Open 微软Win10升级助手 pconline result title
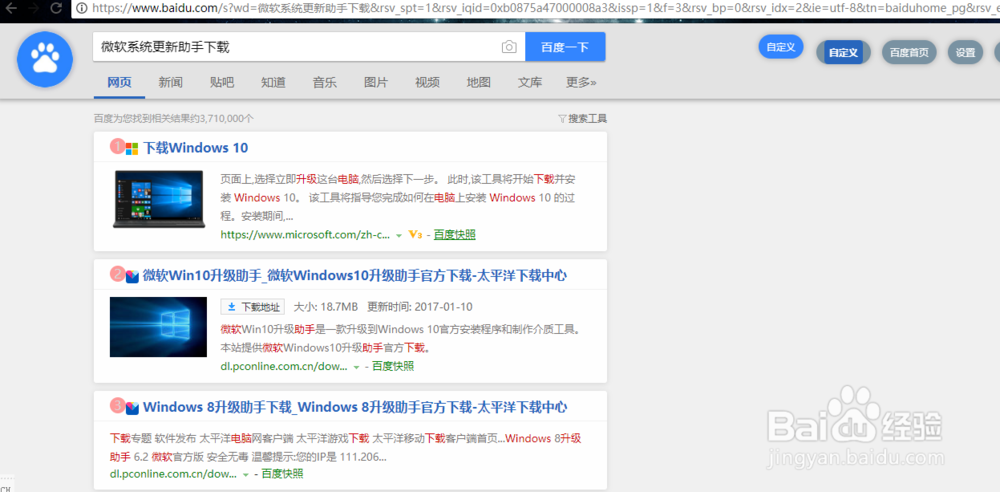This screenshot has width=1000, height=492. [x=355, y=276]
